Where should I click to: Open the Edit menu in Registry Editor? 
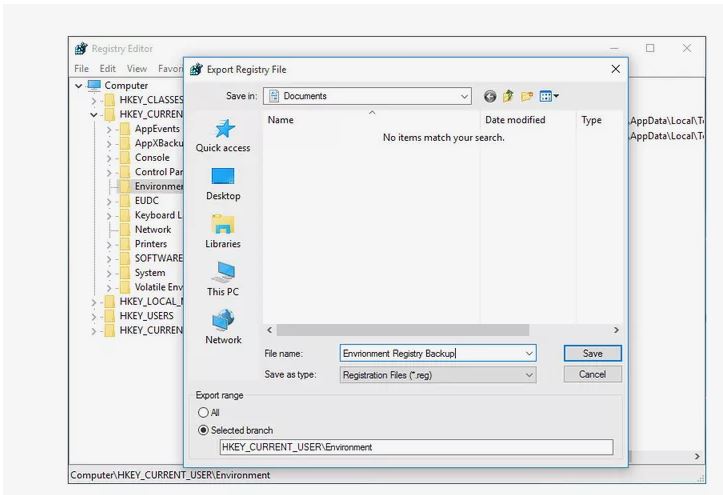tap(108, 69)
